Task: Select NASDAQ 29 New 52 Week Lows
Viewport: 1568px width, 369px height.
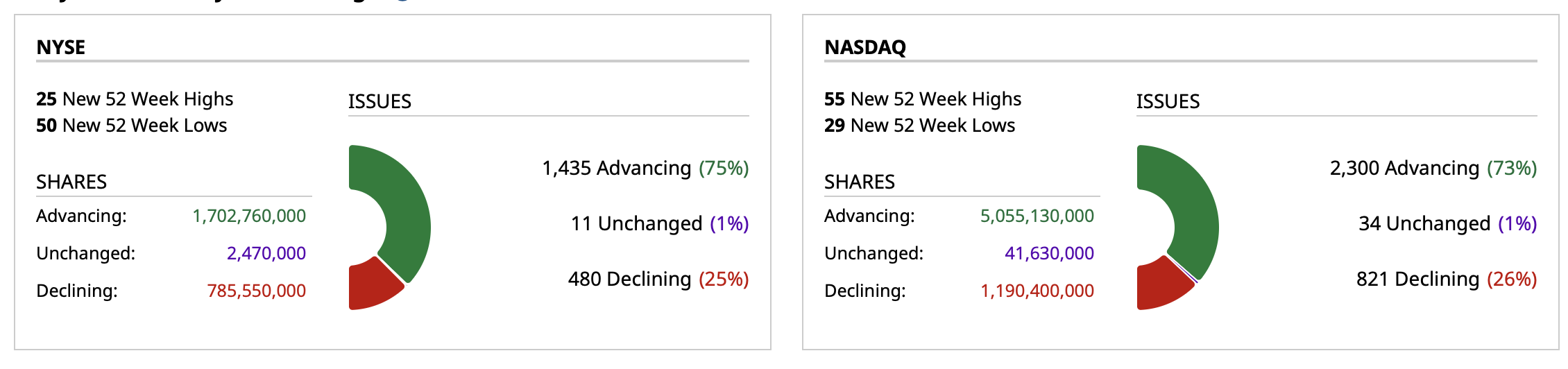Action: pyautogui.click(x=919, y=126)
